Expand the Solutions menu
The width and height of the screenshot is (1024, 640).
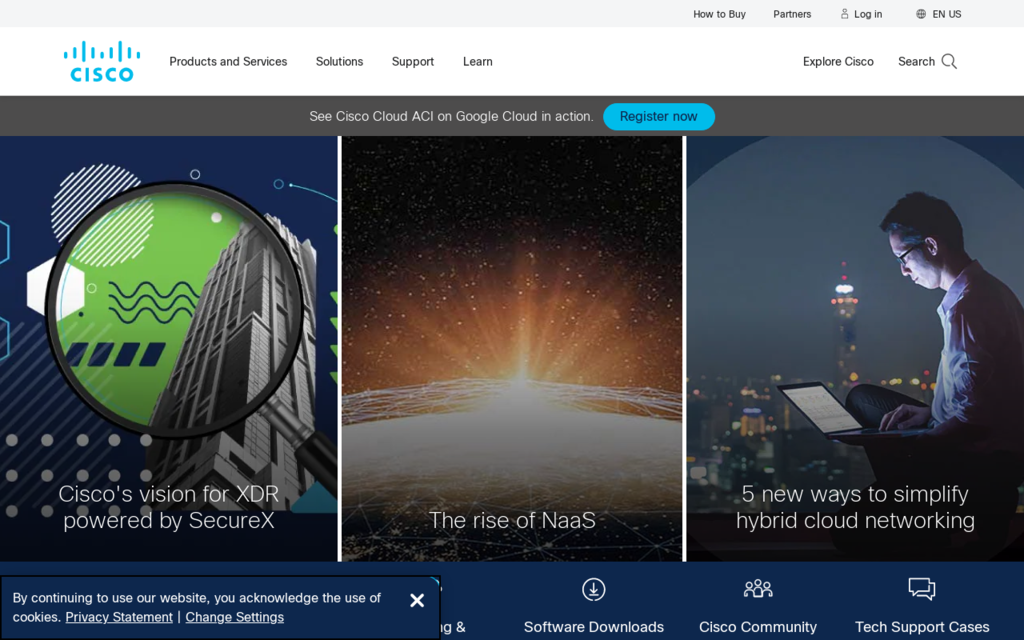pyautogui.click(x=339, y=62)
